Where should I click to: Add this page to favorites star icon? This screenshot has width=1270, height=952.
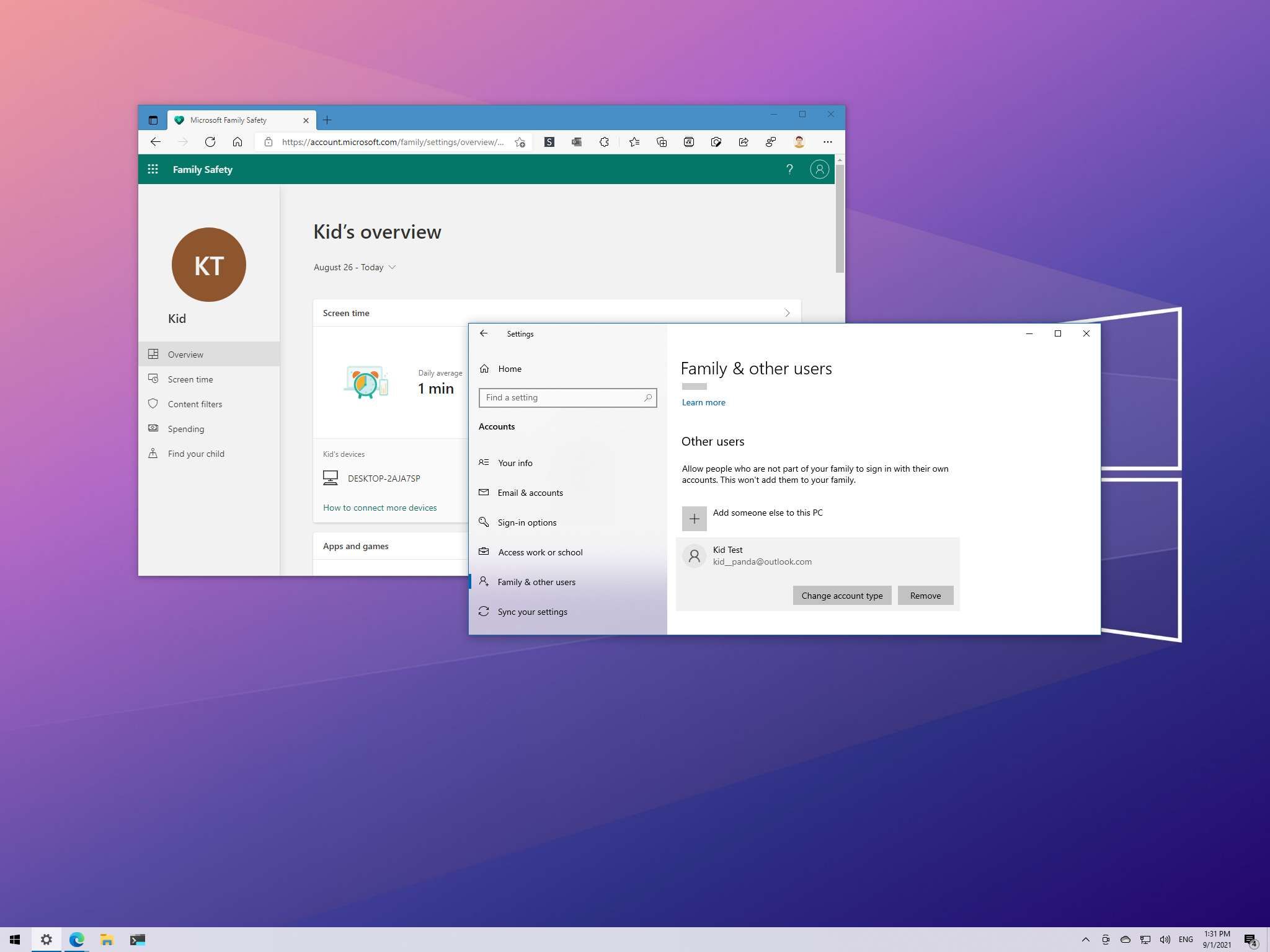[x=520, y=142]
